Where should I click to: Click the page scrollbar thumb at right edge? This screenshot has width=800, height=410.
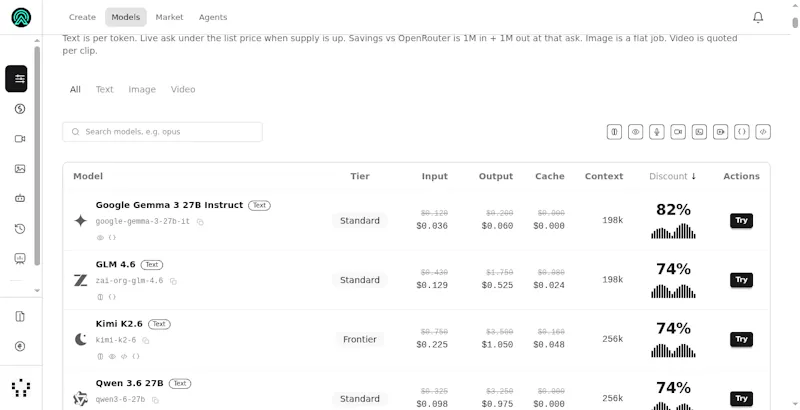795,22
